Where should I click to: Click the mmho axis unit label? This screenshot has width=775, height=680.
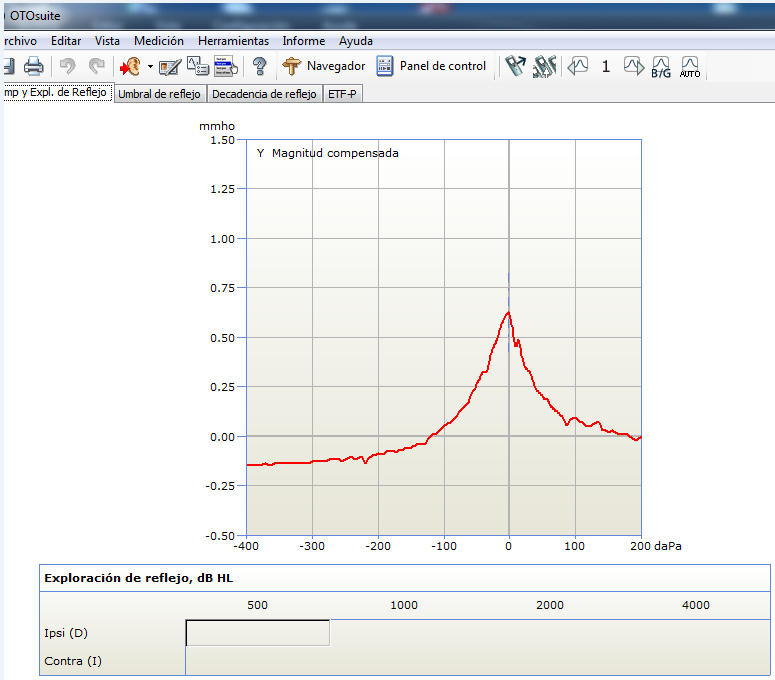(x=217, y=126)
